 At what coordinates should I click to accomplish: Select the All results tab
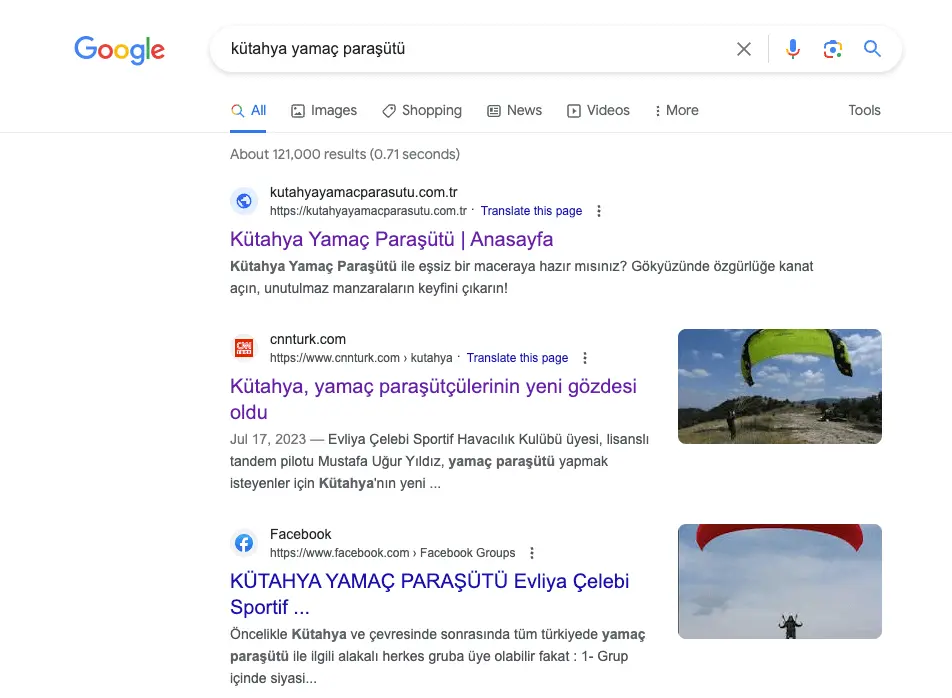coord(248,110)
